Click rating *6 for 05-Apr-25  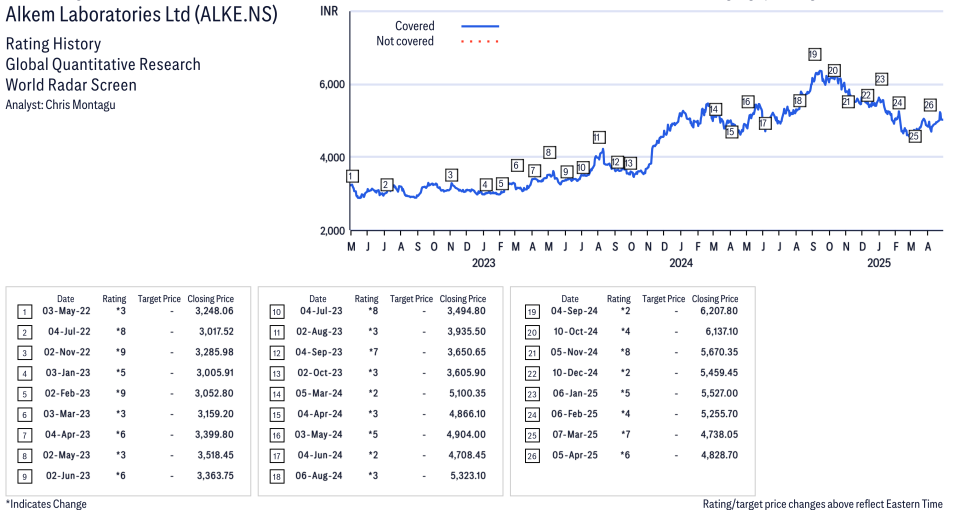click(x=625, y=455)
